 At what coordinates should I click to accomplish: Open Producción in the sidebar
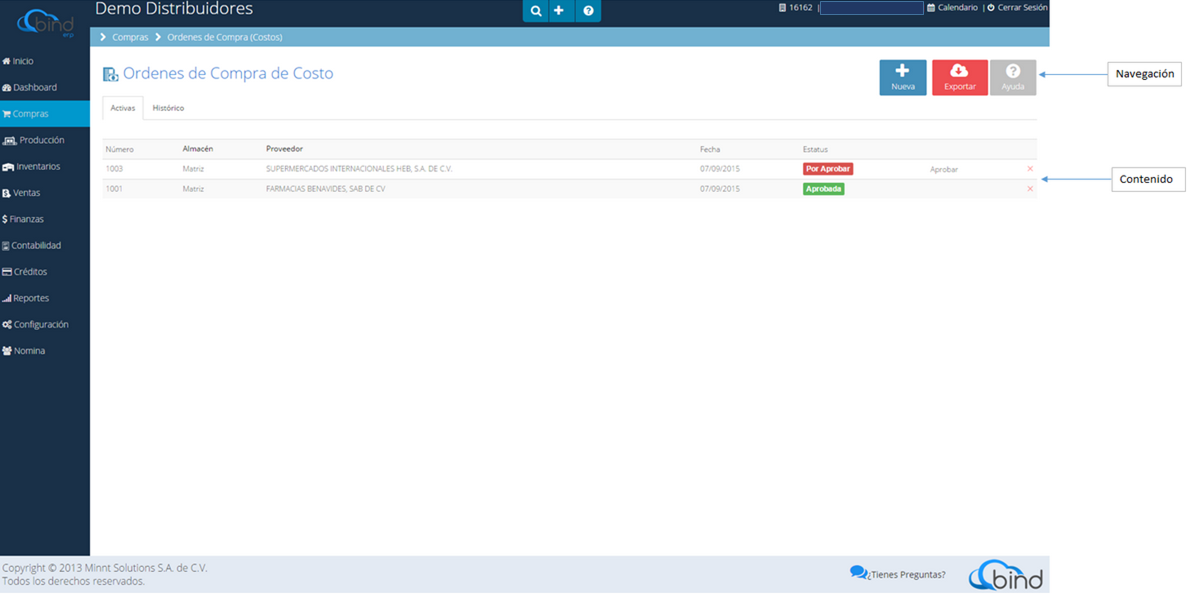(x=33, y=141)
